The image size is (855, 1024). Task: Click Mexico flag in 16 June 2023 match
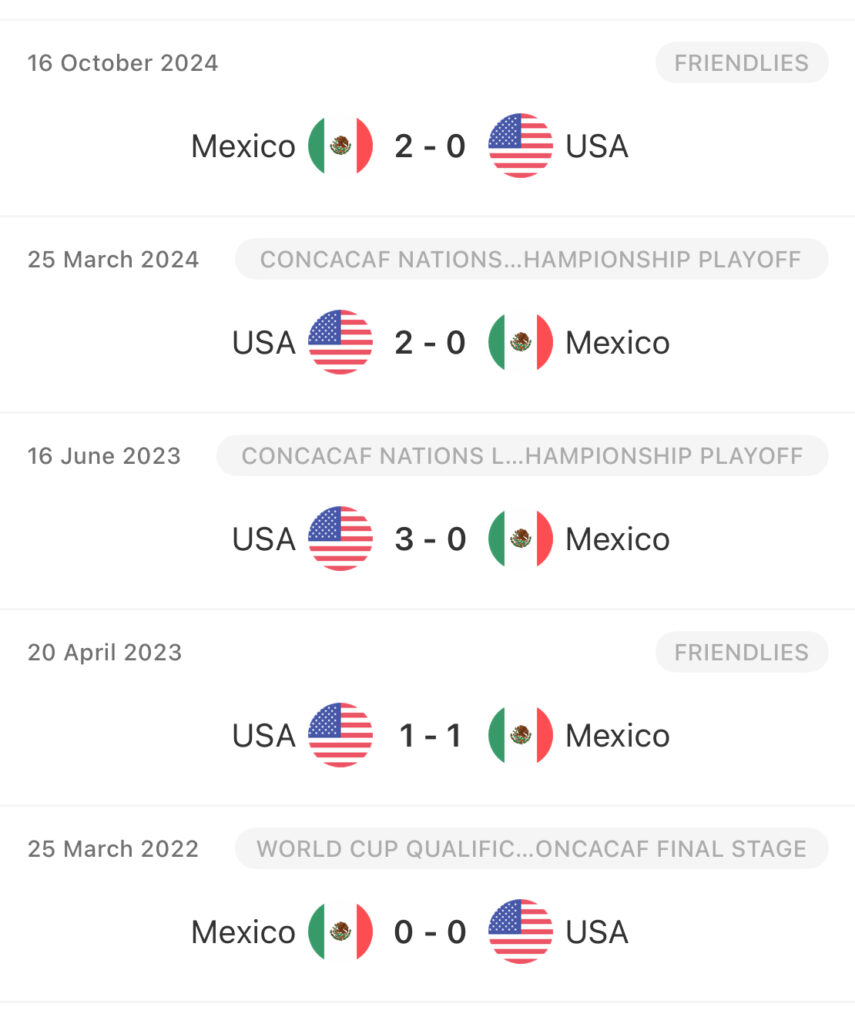click(x=521, y=539)
